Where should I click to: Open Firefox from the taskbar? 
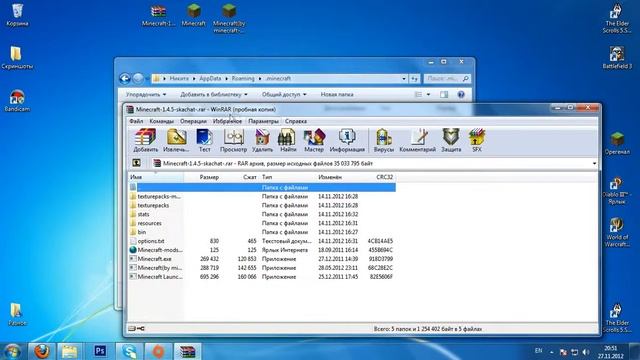click(x=42, y=351)
